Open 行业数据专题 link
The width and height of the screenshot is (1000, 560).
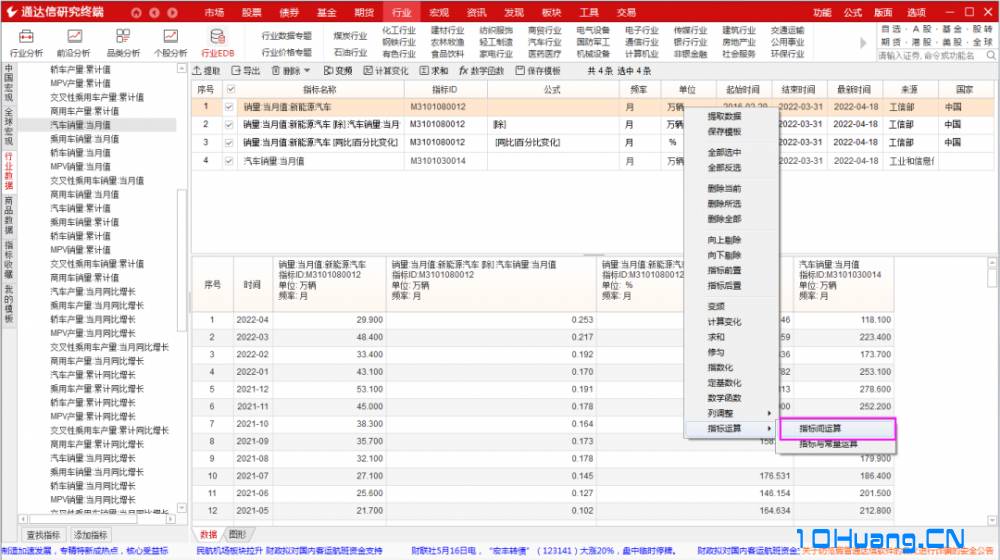pyautogui.click(x=287, y=36)
